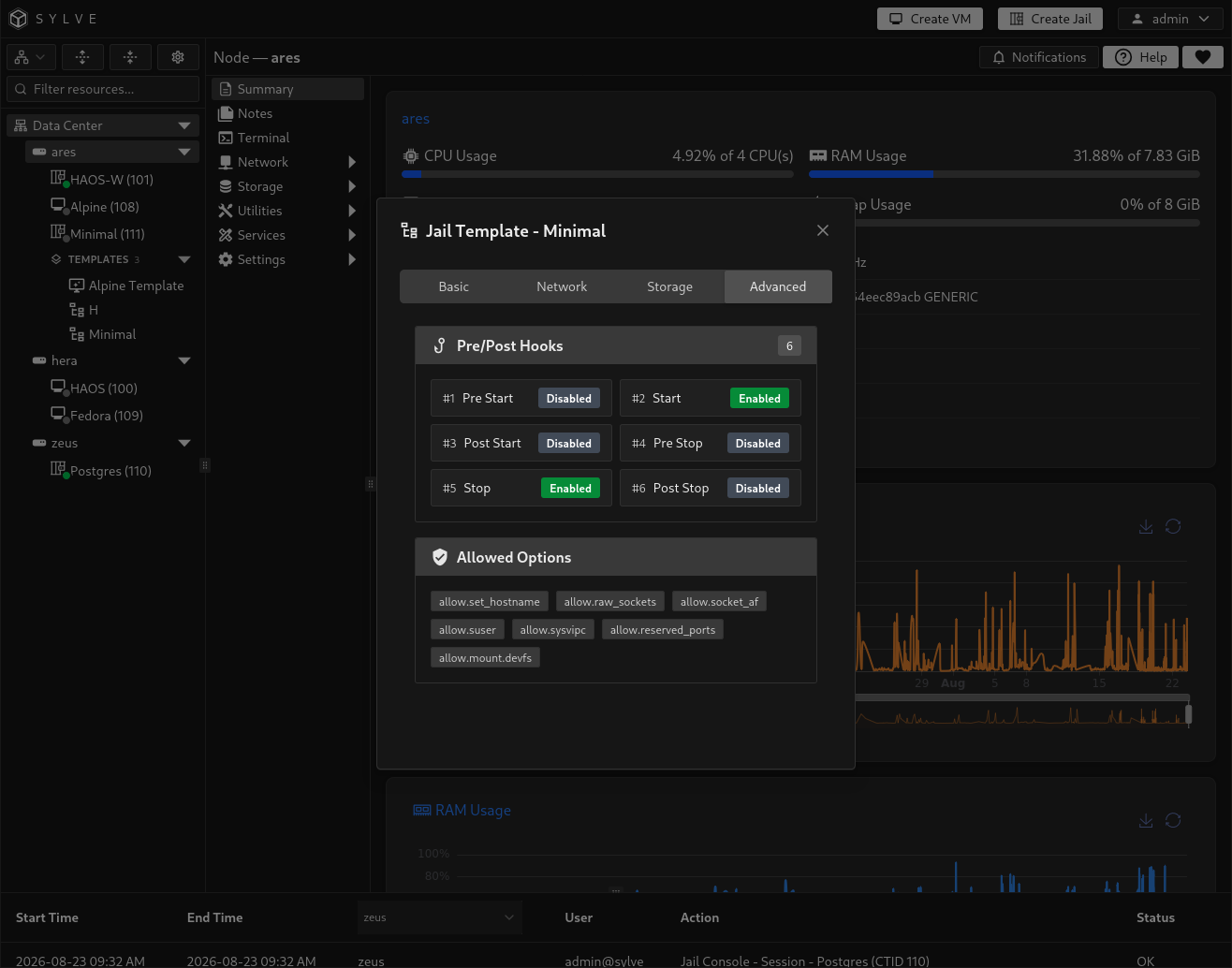Collapse the hera node

184,360
